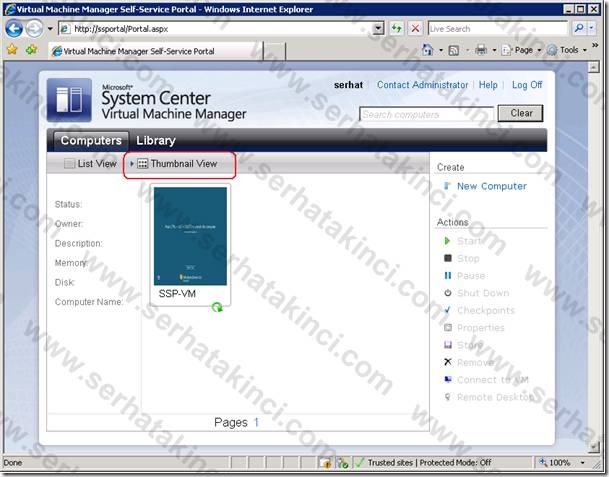Image resolution: width=609 pixels, height=477 pixels.
Task: Click the SSP-VM name label
Action: pos(177,294)
